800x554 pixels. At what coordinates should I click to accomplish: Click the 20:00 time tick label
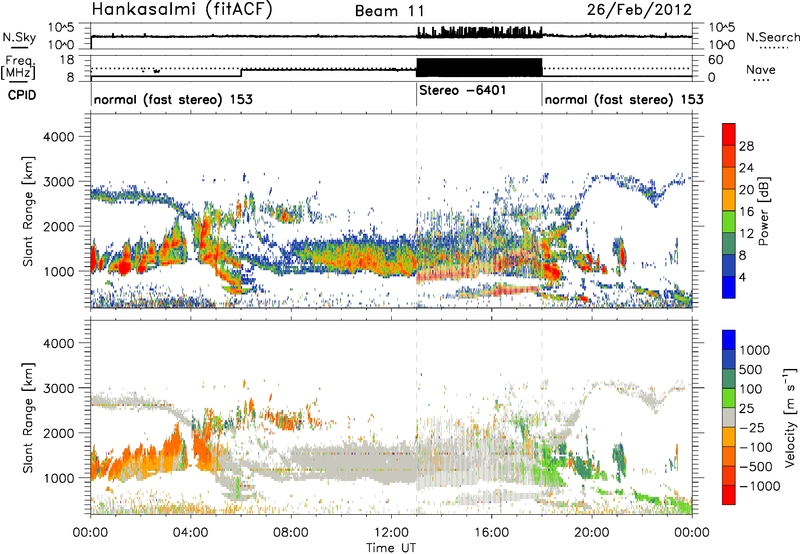coord(592,533)
